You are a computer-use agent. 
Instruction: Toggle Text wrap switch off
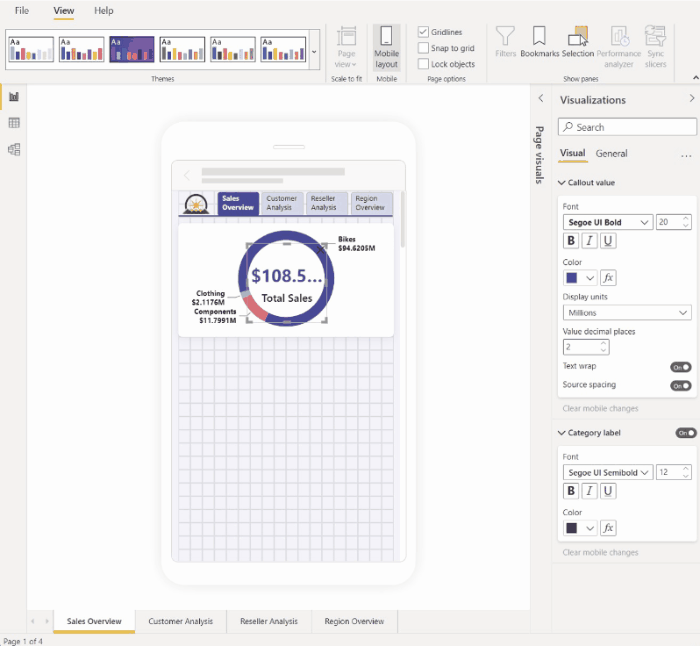pos(681,367)
